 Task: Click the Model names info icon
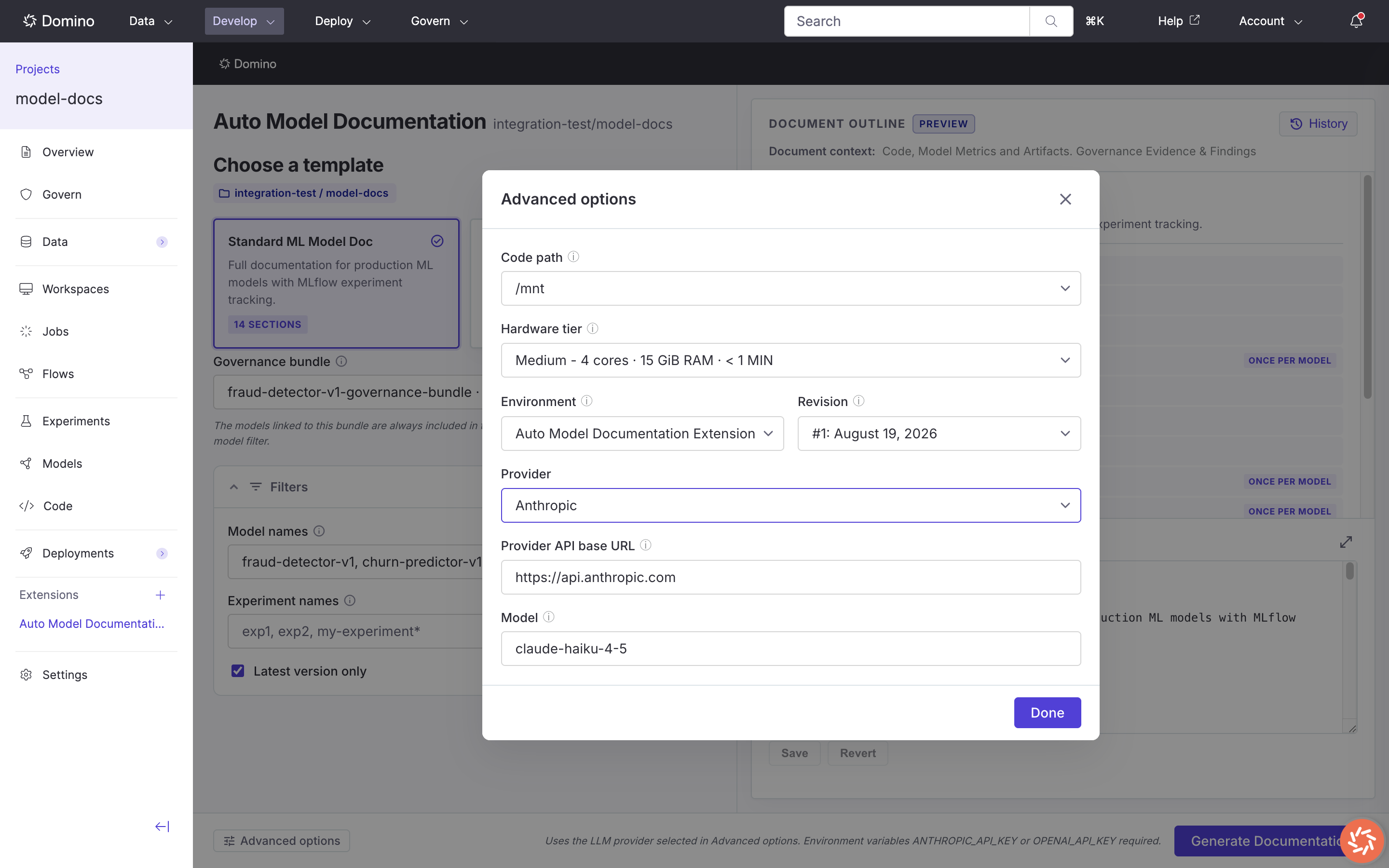(x=319, y=531)
